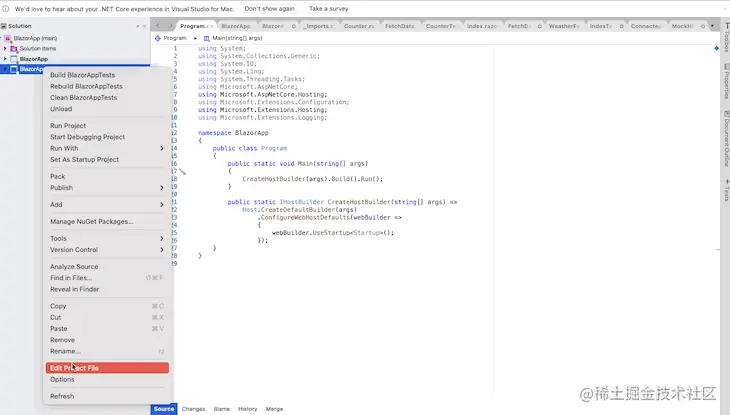Click the breadcrumb arrow after Program
The width and height of the screenshot is (730, 415).
(x=195, y=38)
